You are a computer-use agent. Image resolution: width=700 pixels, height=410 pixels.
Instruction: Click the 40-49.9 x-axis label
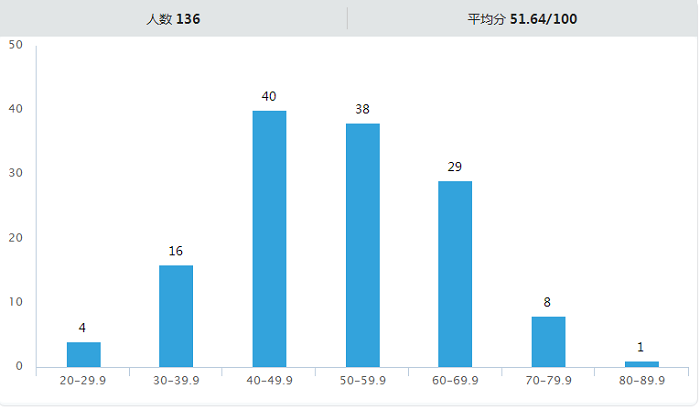(269, 381)
